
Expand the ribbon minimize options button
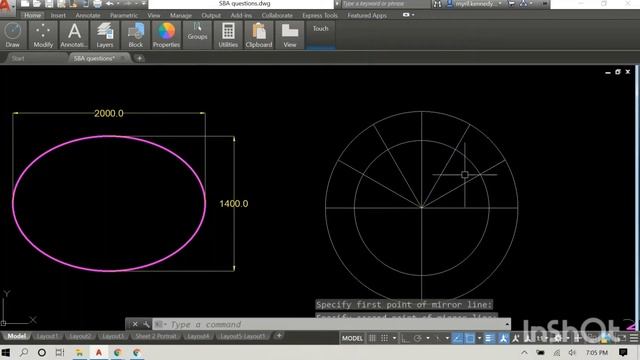[x=409, y=15]
